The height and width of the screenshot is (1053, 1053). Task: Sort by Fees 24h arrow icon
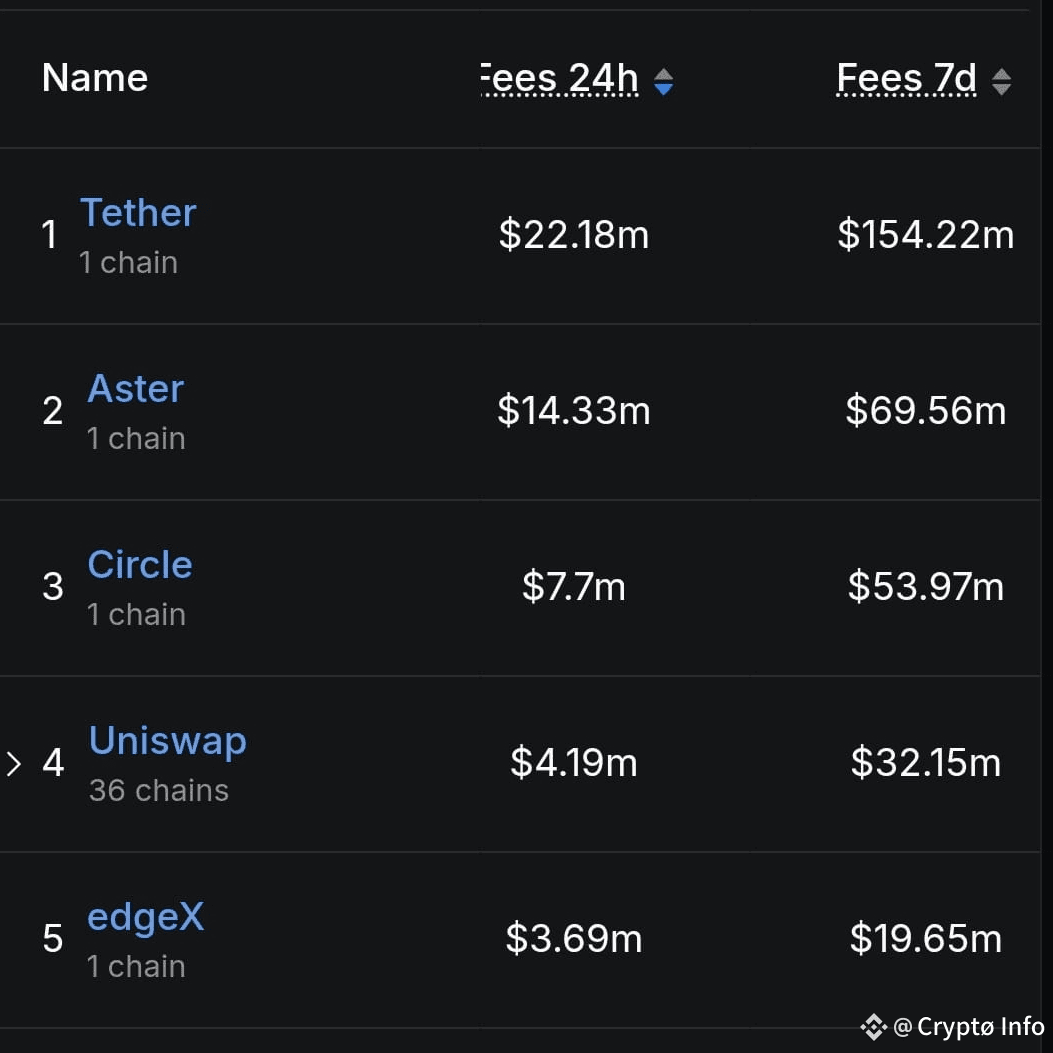click(x=663, y=82)
